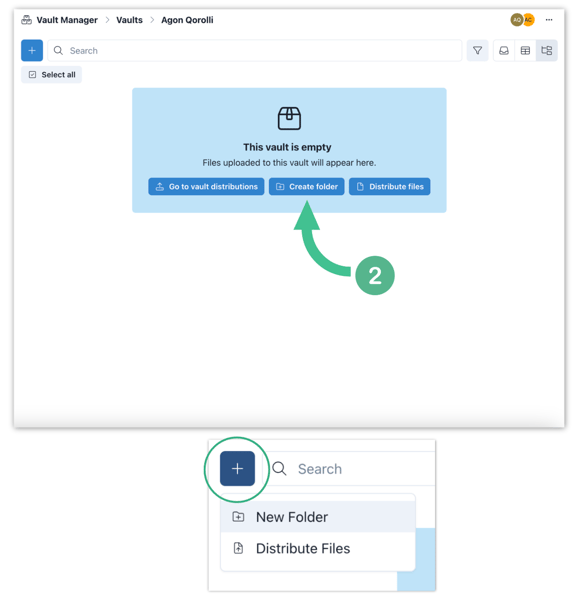
Task: Open the Vault Manager breadcrumb link
Action: 67,20
